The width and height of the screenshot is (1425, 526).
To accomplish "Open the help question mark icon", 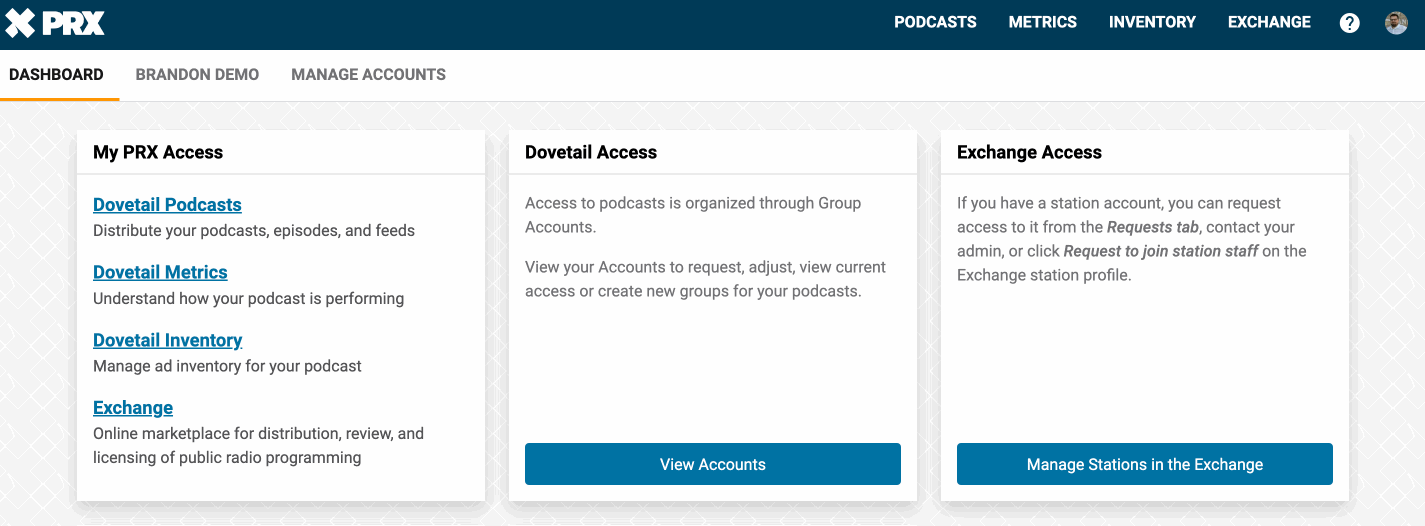I will click(x=1349, y=23).
